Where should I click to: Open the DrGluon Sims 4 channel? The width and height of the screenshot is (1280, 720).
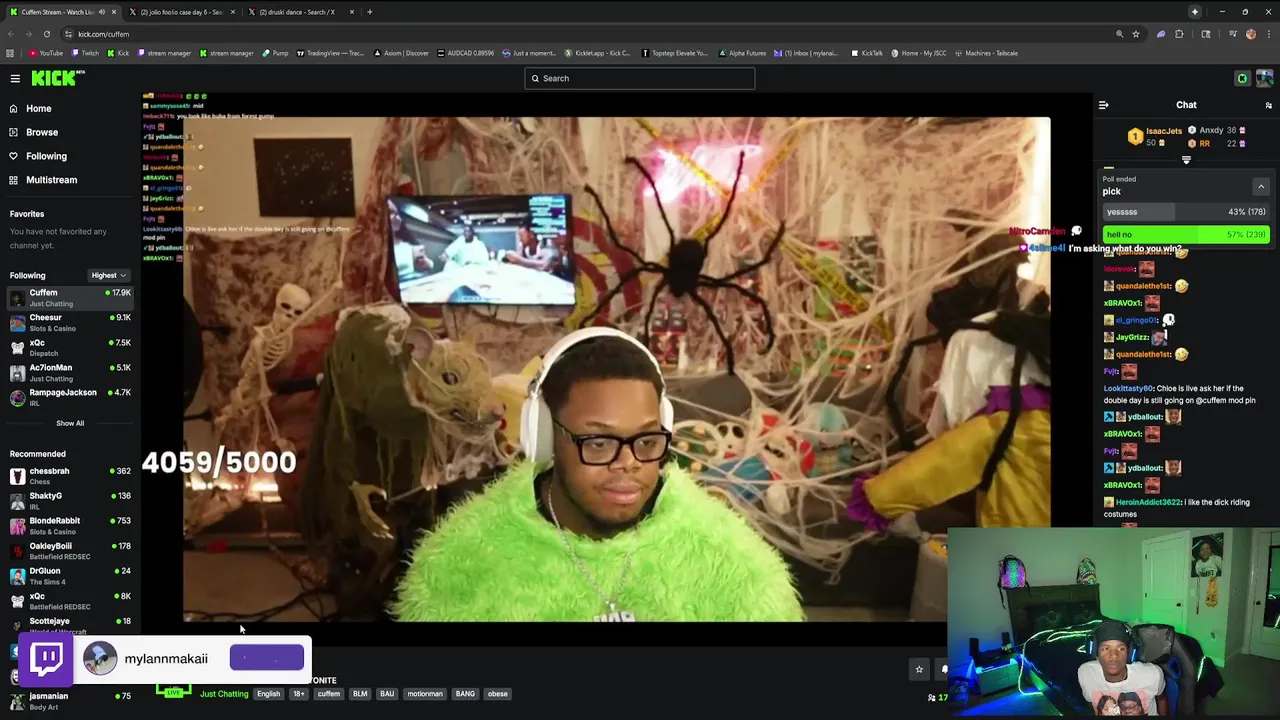tap(70, 576)
